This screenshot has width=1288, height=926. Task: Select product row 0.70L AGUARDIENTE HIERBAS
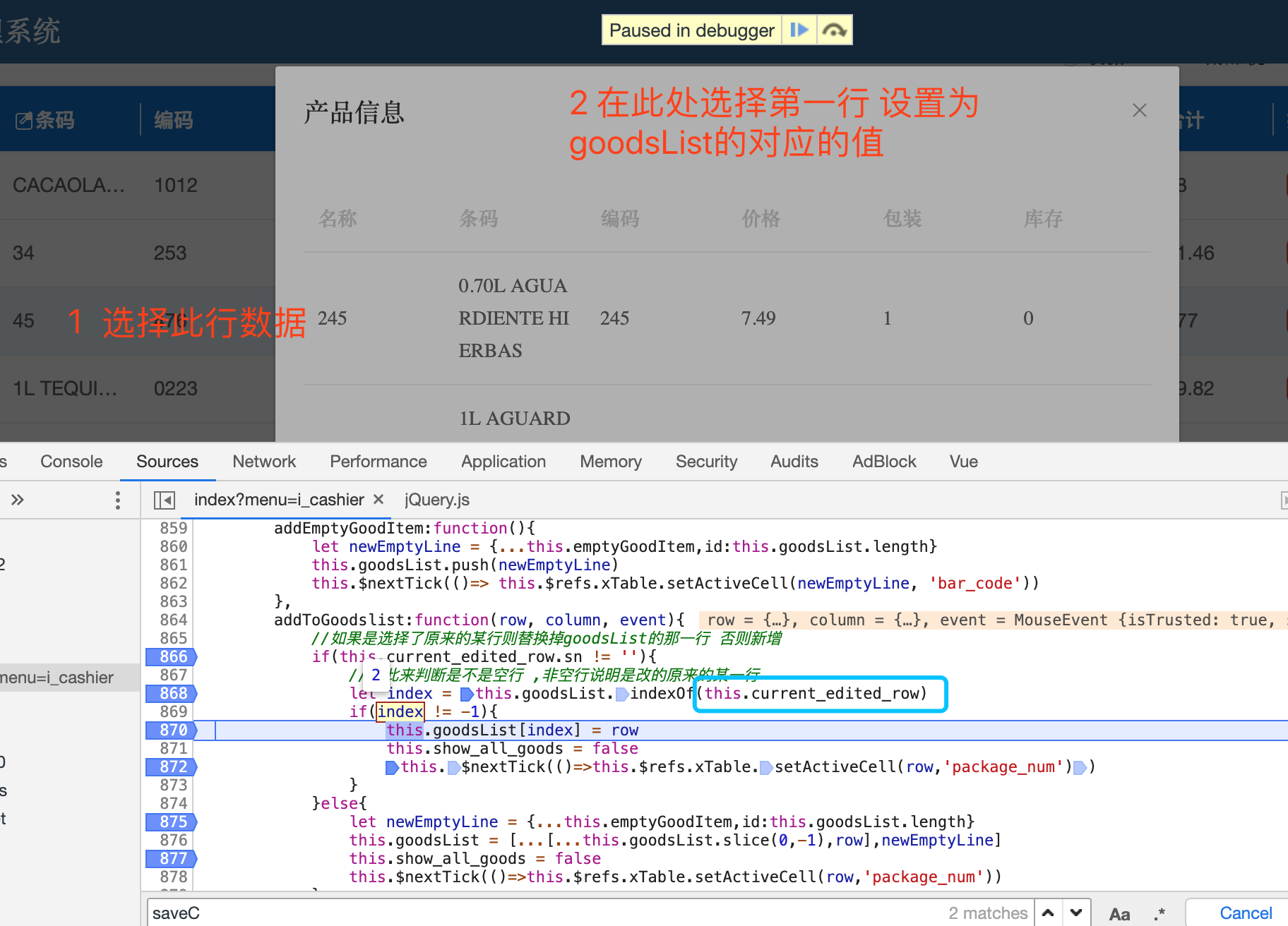pos(727,318)
